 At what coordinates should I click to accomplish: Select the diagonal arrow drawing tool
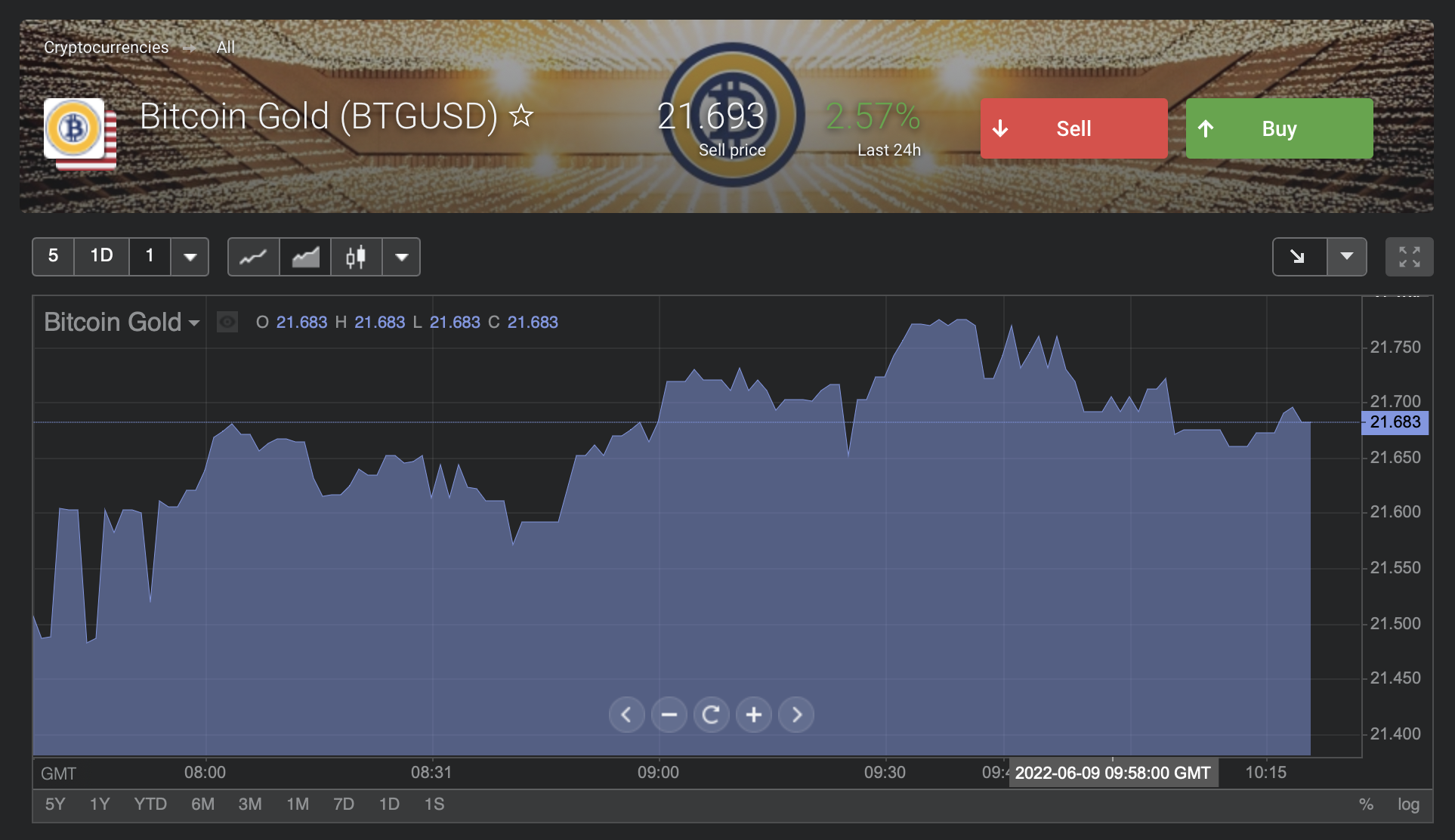point(1299,257)
